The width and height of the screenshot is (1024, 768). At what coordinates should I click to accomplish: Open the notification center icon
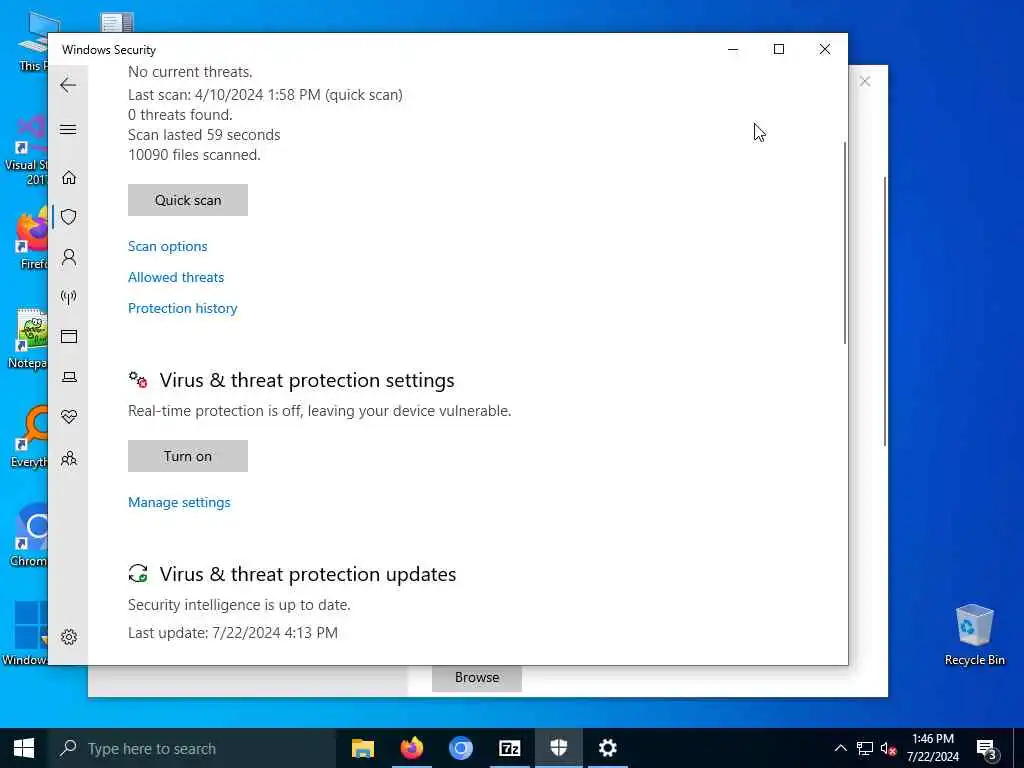[x=986, y=749]
